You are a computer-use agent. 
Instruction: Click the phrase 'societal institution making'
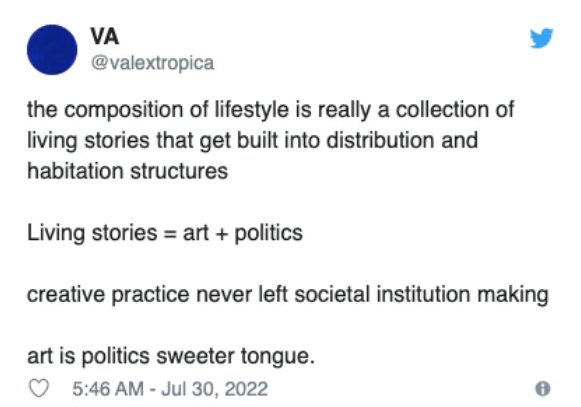click(x=422, y=294)
